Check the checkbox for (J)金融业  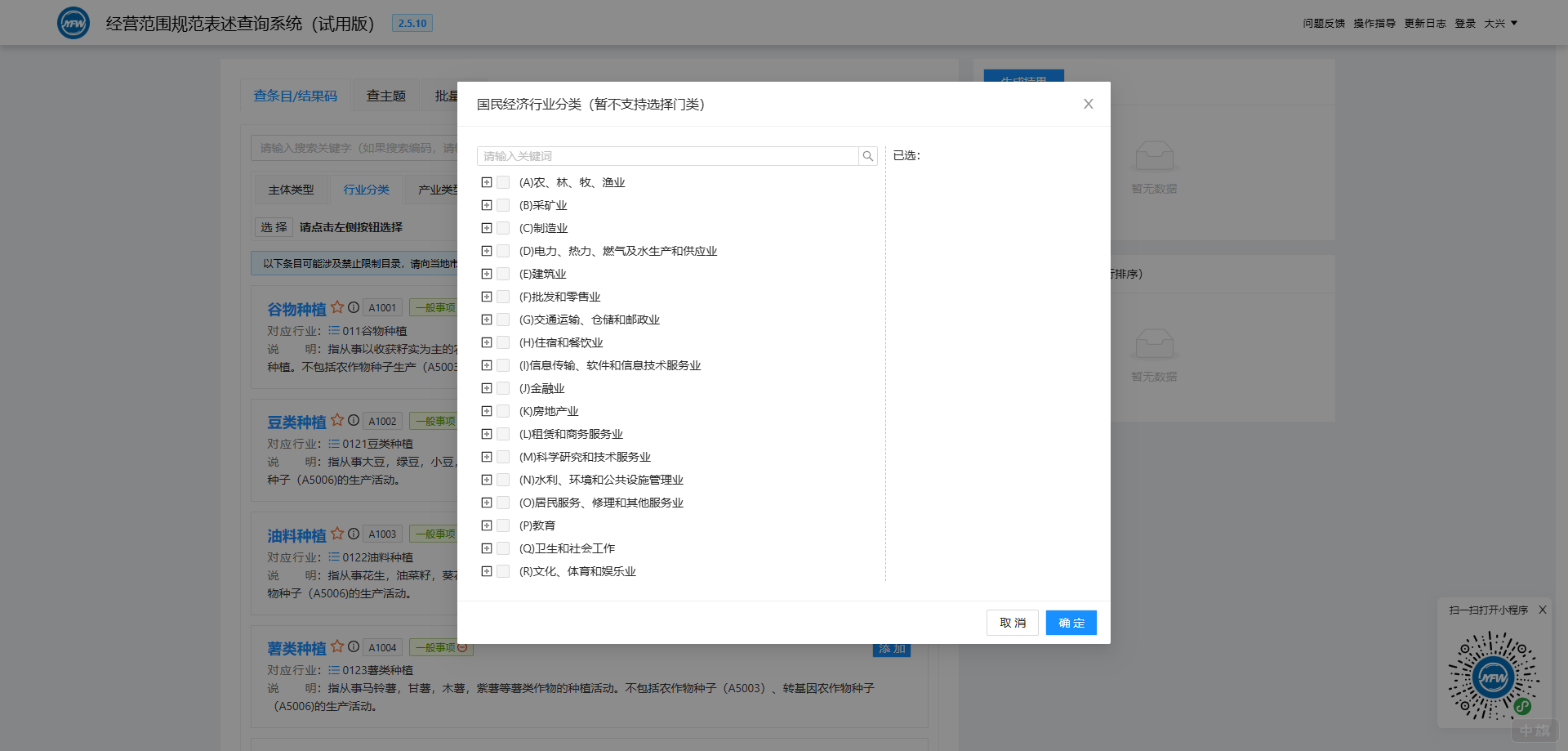pos(503,388)
